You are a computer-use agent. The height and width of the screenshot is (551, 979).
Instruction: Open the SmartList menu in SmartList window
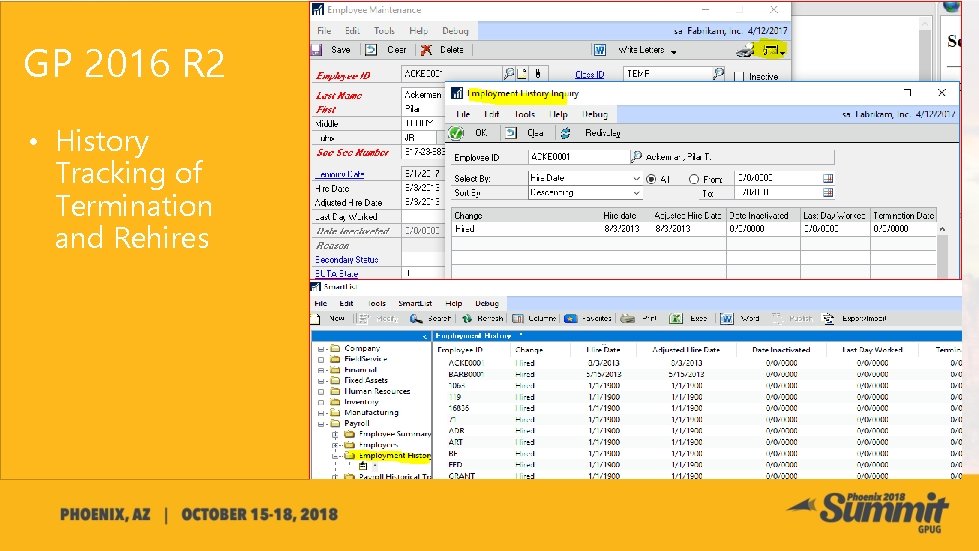tap(414, 304)
